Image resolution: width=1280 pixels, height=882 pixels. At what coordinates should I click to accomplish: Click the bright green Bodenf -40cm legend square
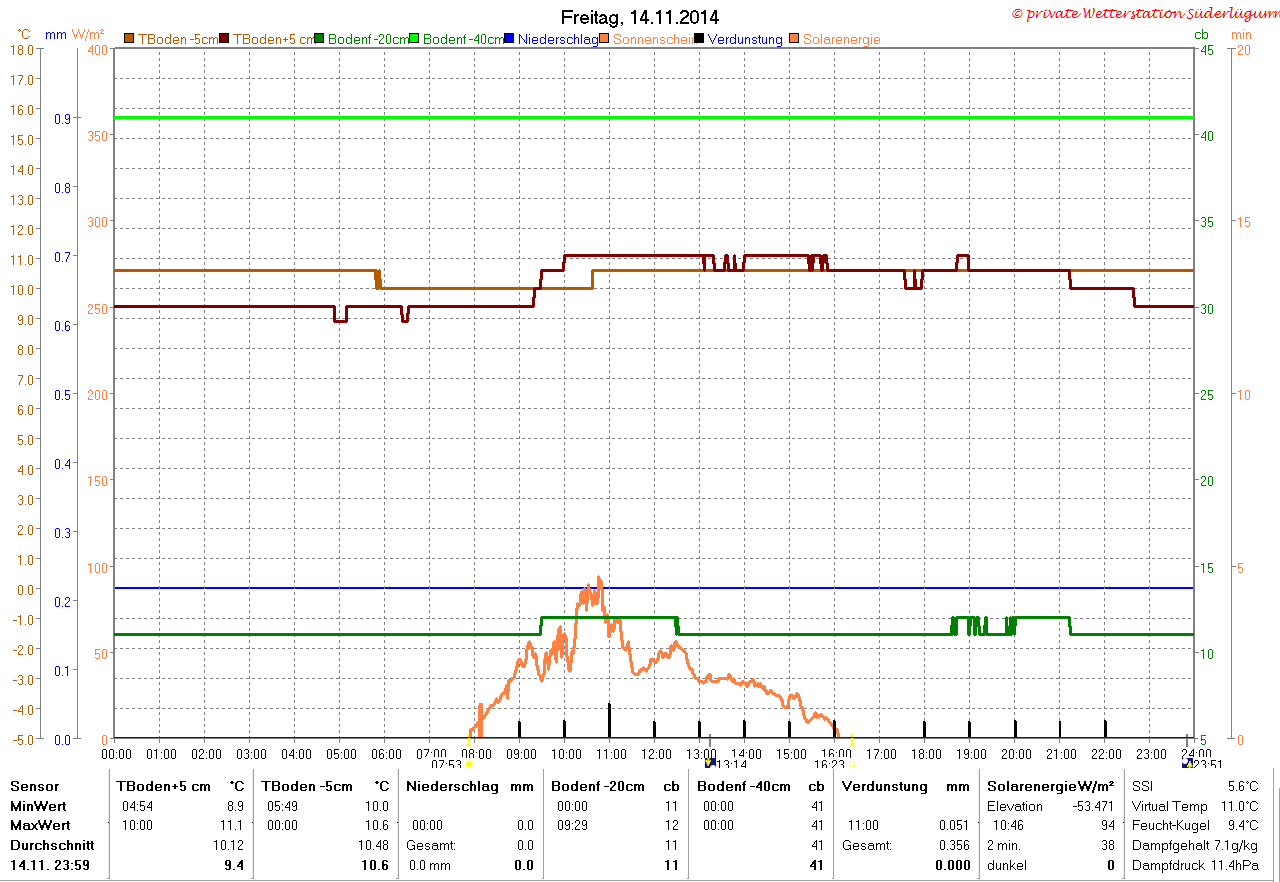(x=414, y=39)
